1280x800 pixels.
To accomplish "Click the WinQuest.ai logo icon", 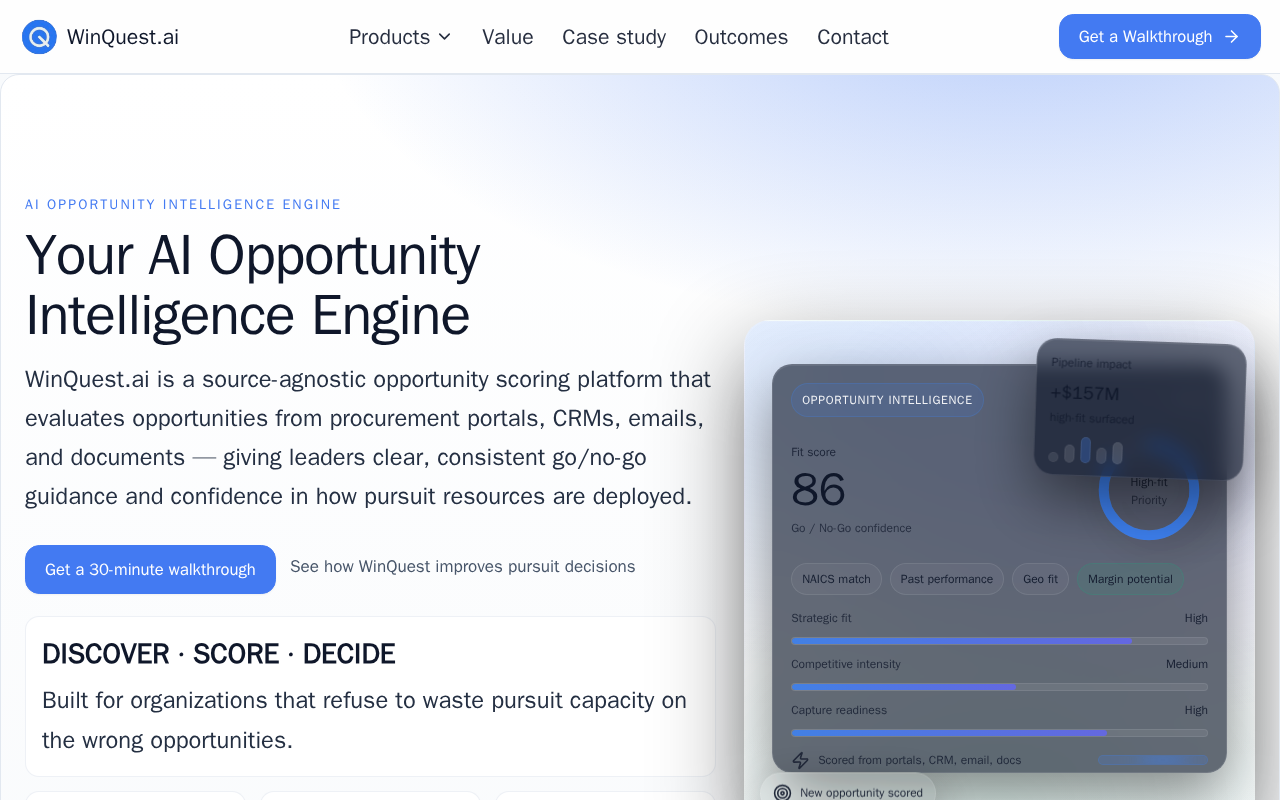I will click(x=39, y=37).
